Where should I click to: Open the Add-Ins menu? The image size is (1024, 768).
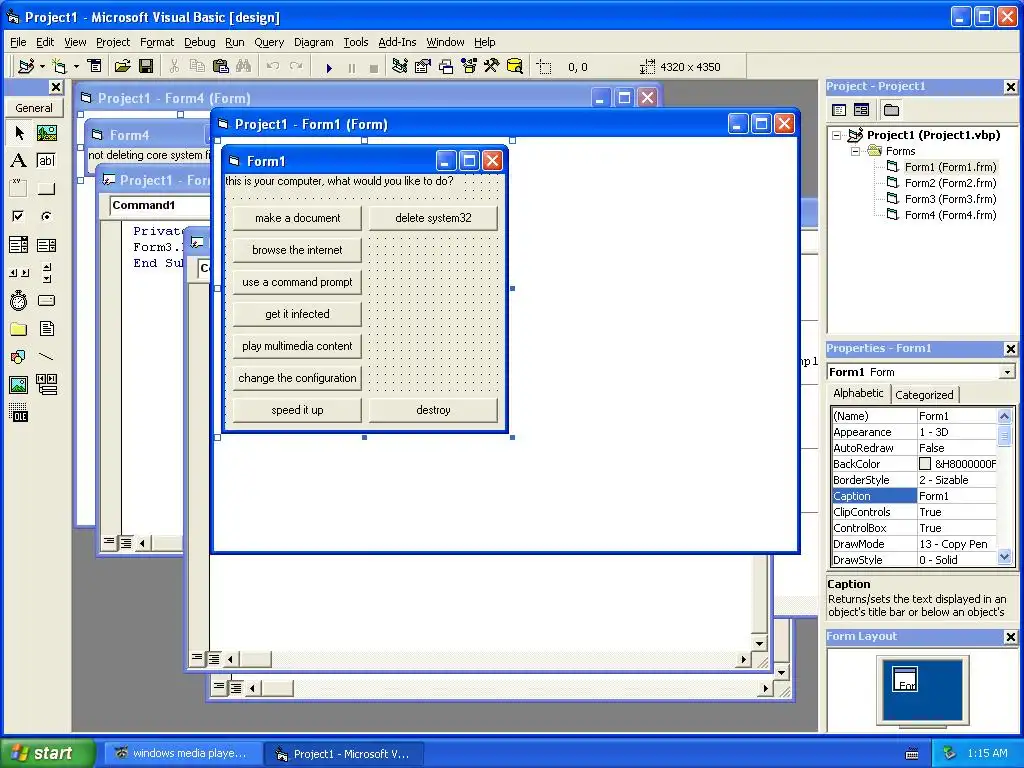click(397, 42)
